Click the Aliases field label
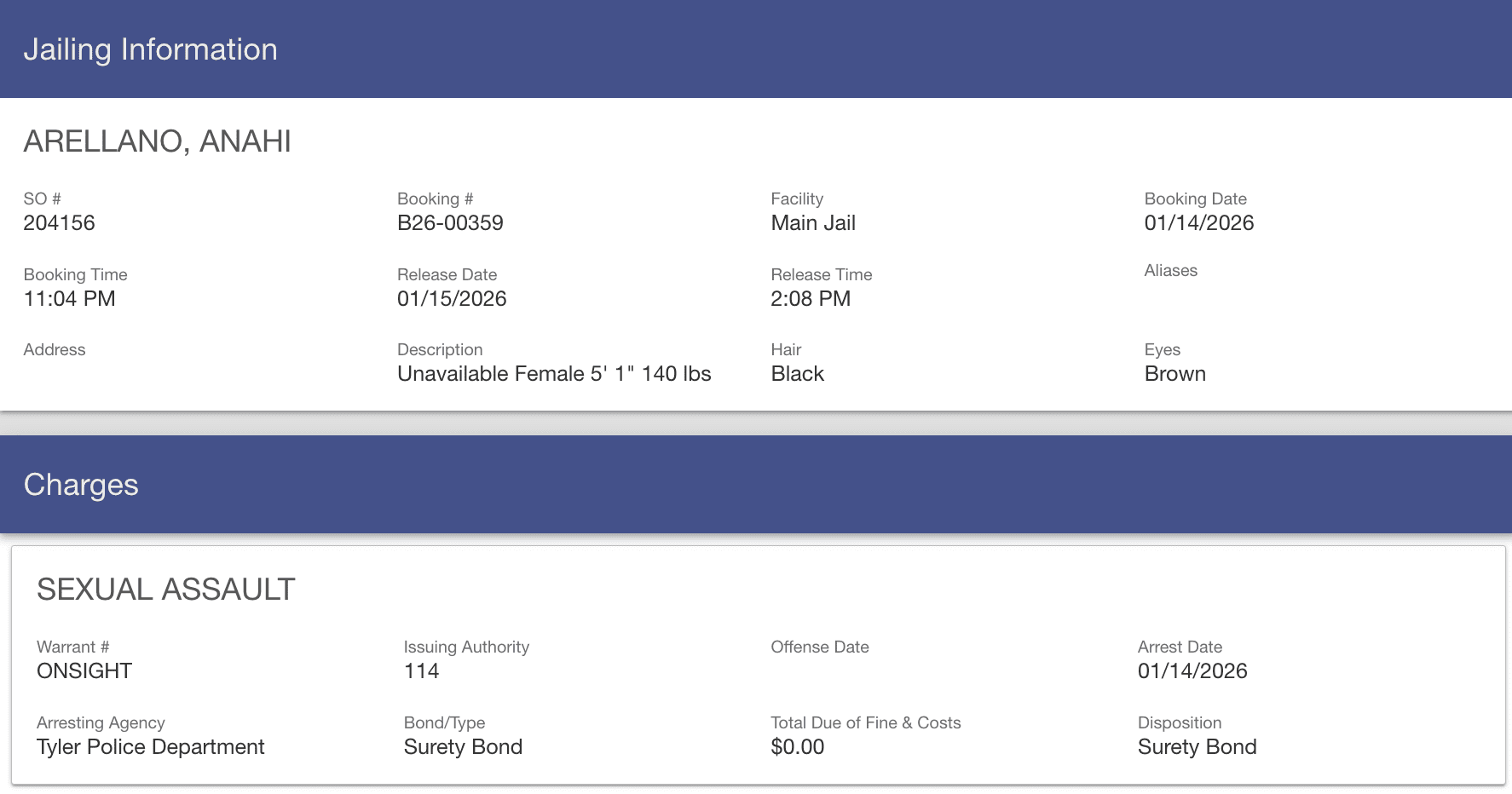1512x794 pixels. 1170,270
